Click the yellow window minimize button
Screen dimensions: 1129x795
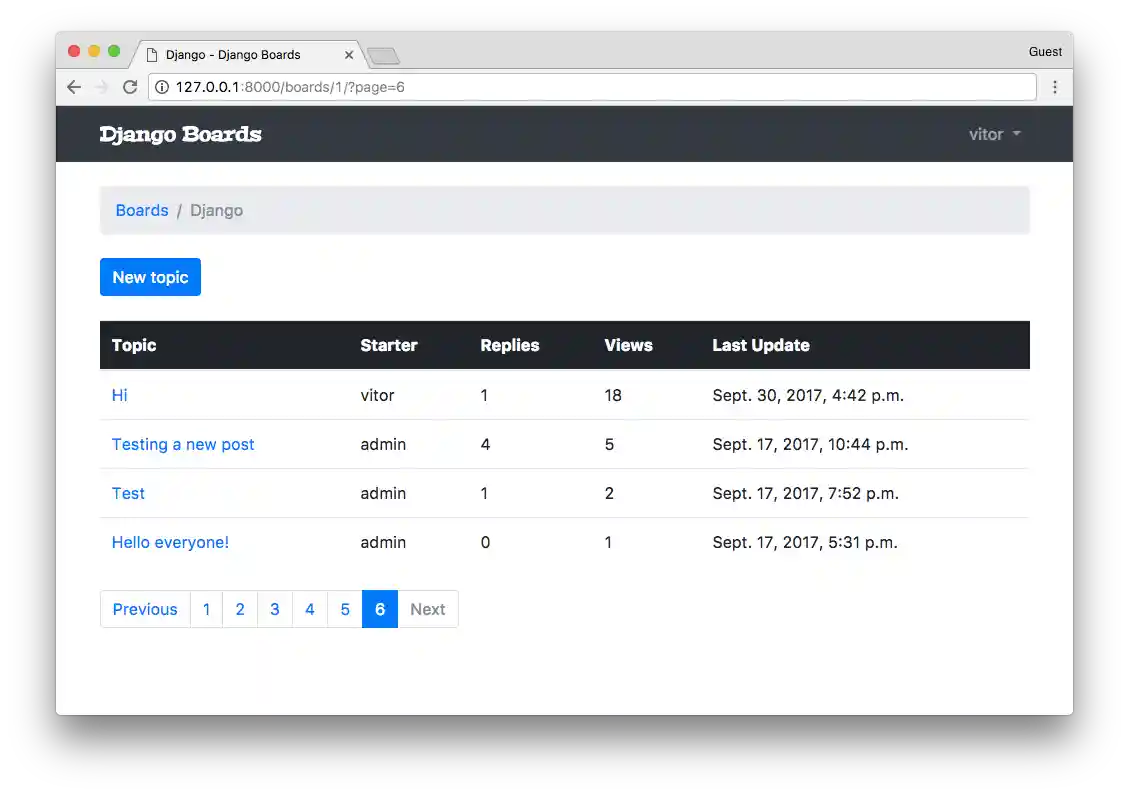click(94, 51)
